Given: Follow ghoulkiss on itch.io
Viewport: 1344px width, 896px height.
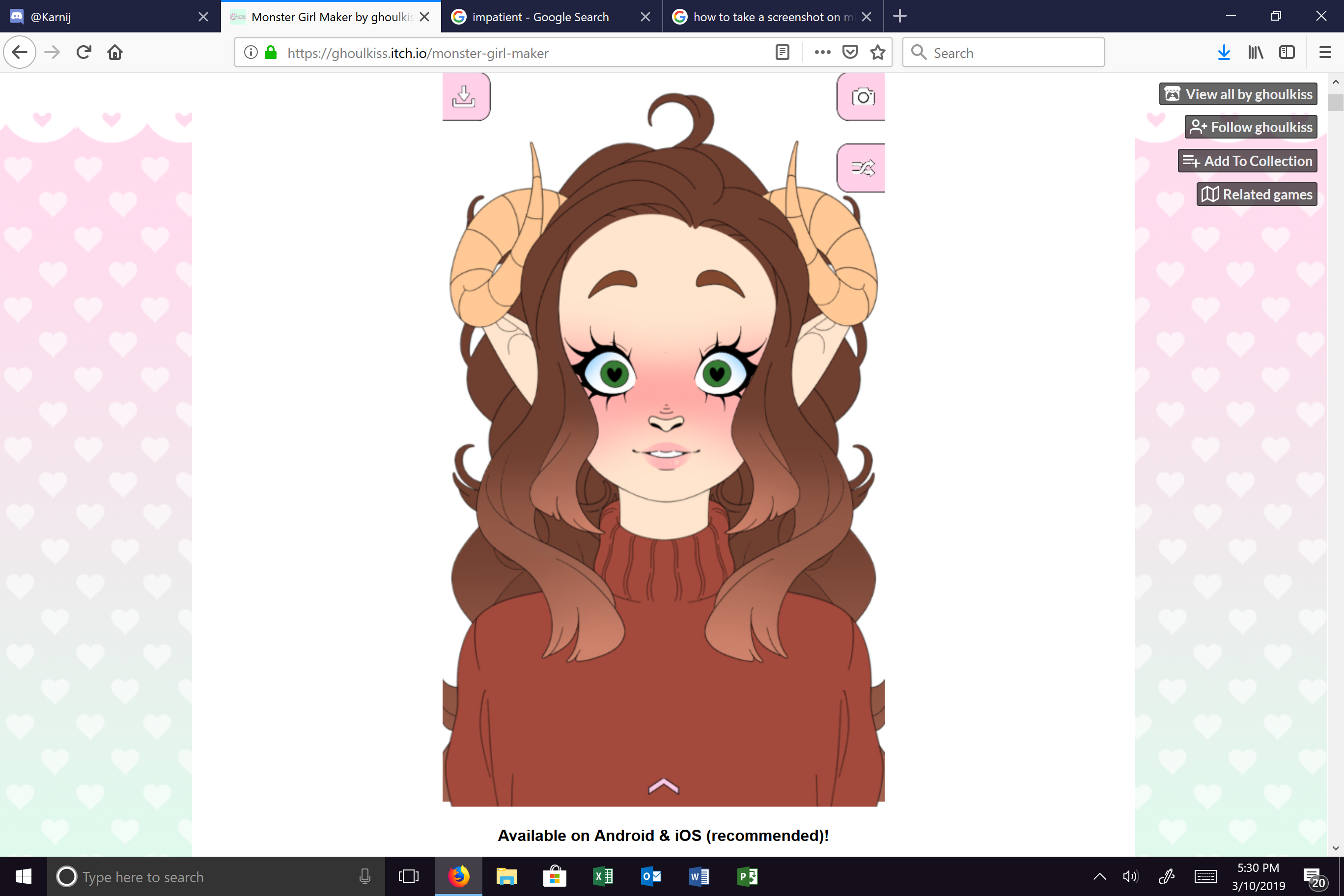Looking at the screenshot, I should click(x=1250, y=126).
